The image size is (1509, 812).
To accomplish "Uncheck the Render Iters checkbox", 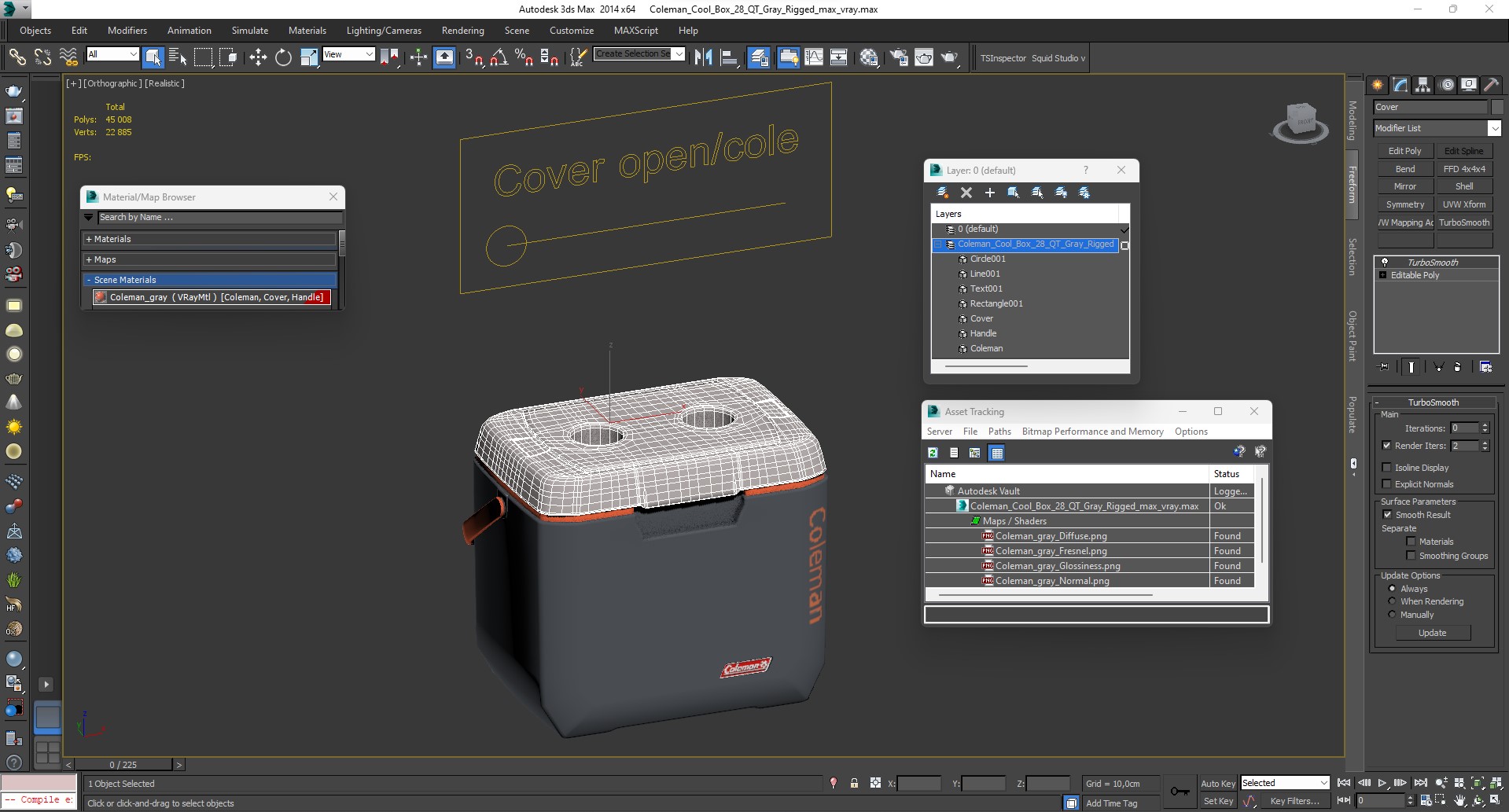I will [x=1387, y=446].
